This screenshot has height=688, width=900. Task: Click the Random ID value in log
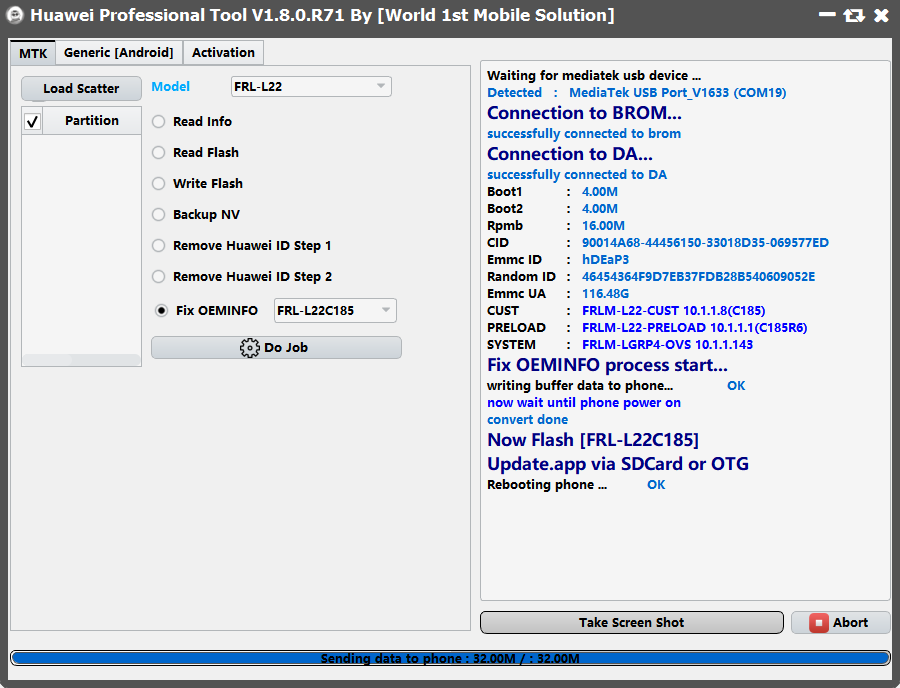698,277
